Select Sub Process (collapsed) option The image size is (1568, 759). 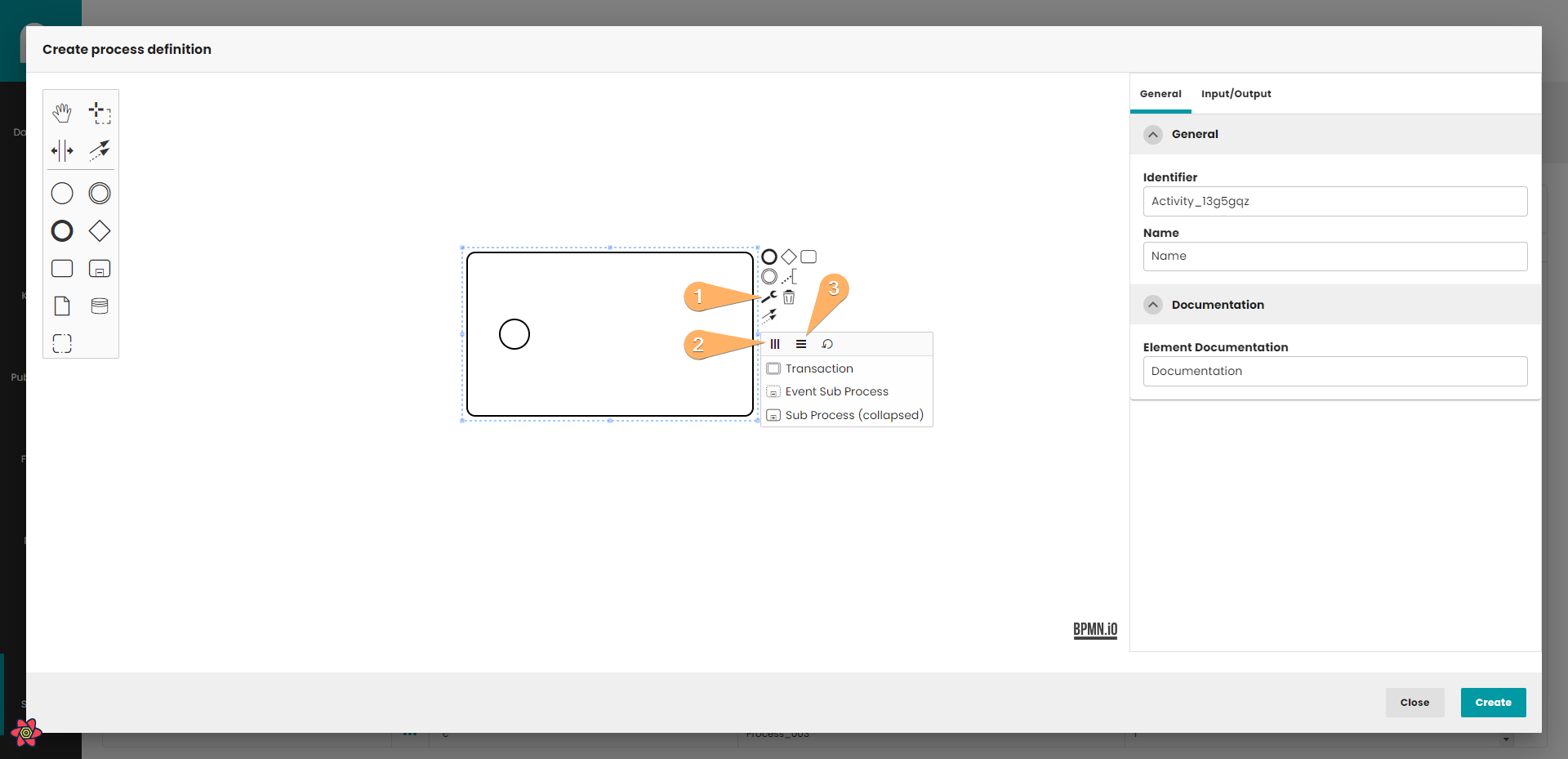tap(854, 415)
